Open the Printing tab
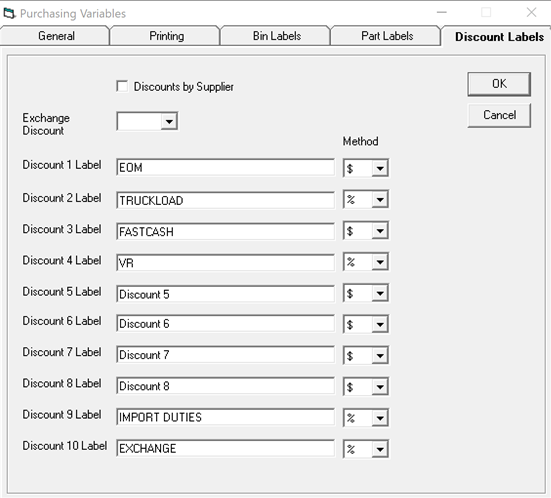 tap(166, 36)
